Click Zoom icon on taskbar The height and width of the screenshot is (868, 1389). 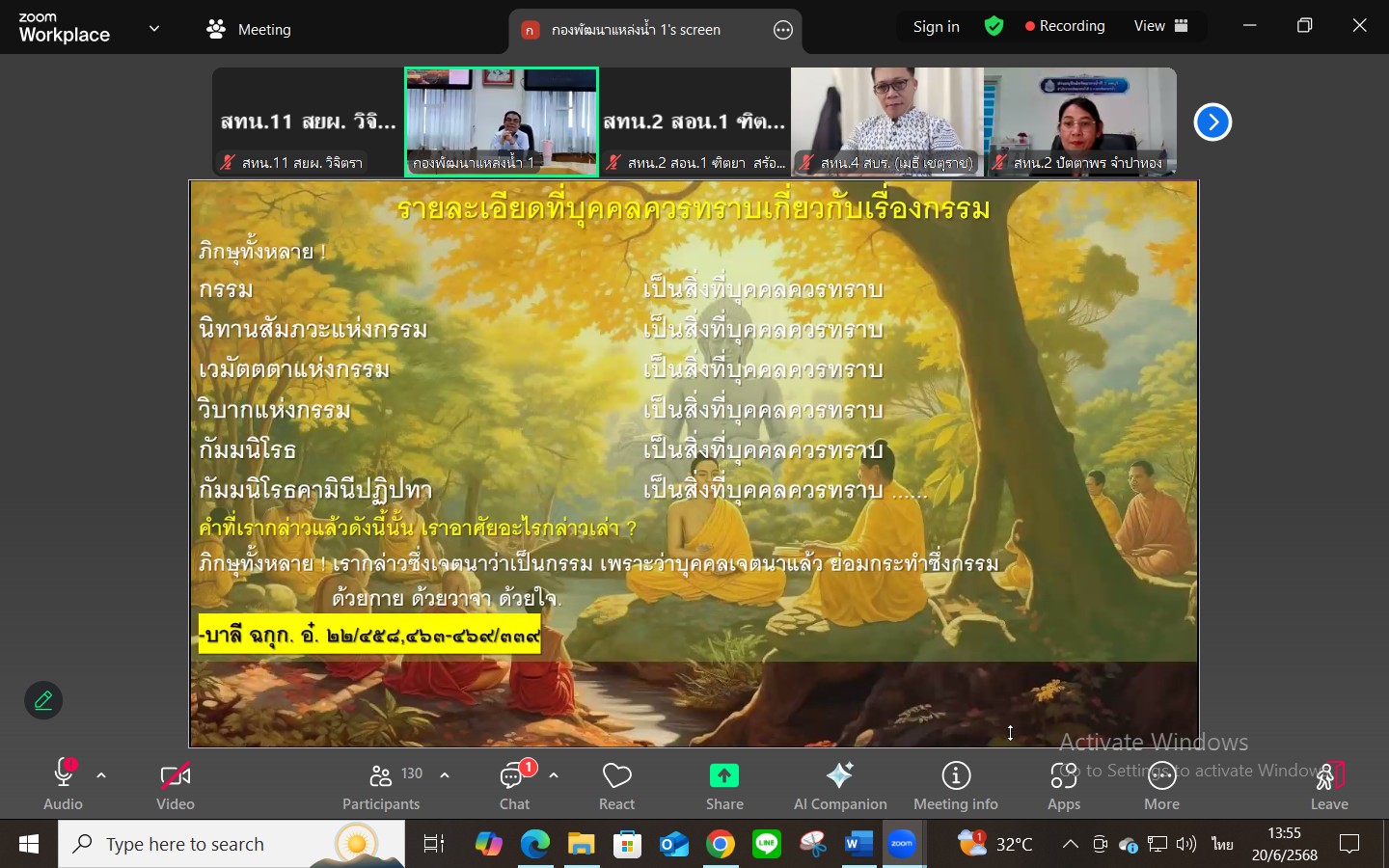(x=903, y=845)
